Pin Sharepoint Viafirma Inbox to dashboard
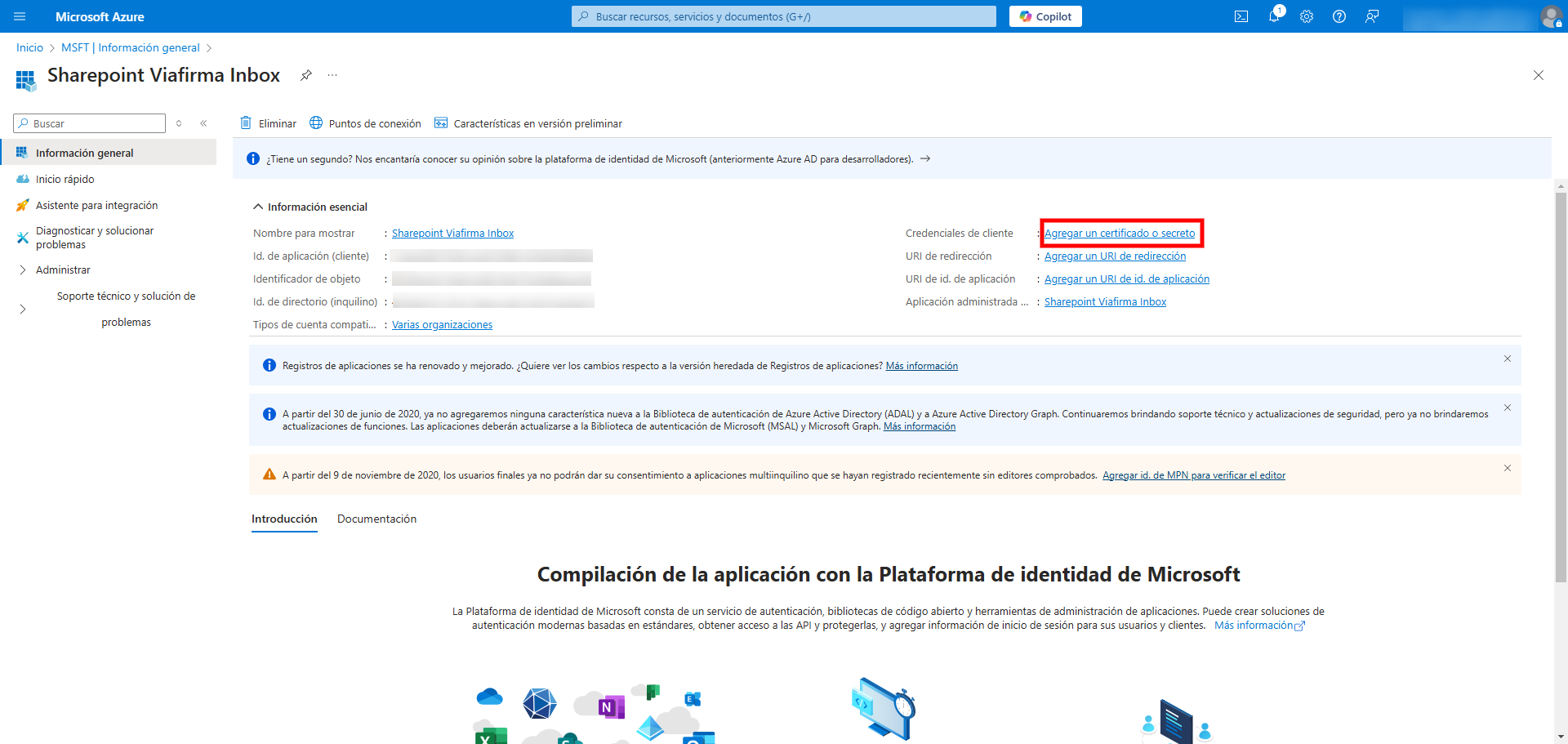1568x744 pixels. pos(305,75)
